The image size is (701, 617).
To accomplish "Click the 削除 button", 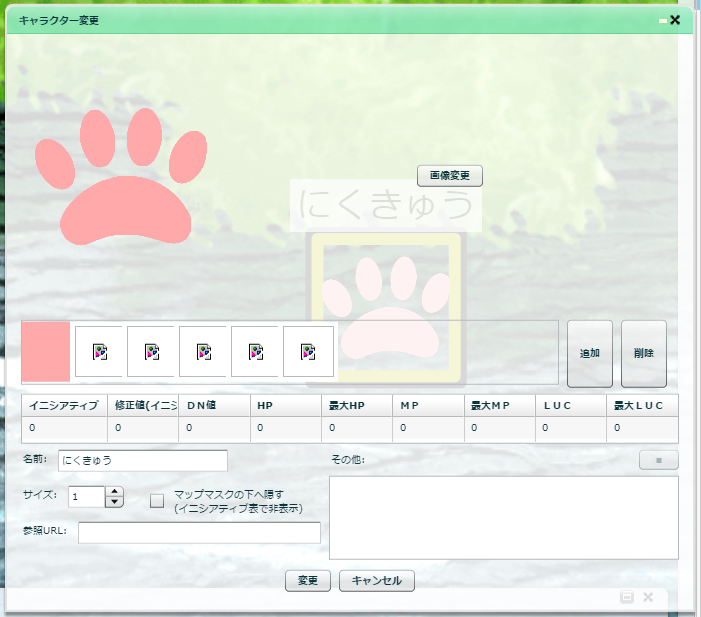I will [x=644, y=353].
